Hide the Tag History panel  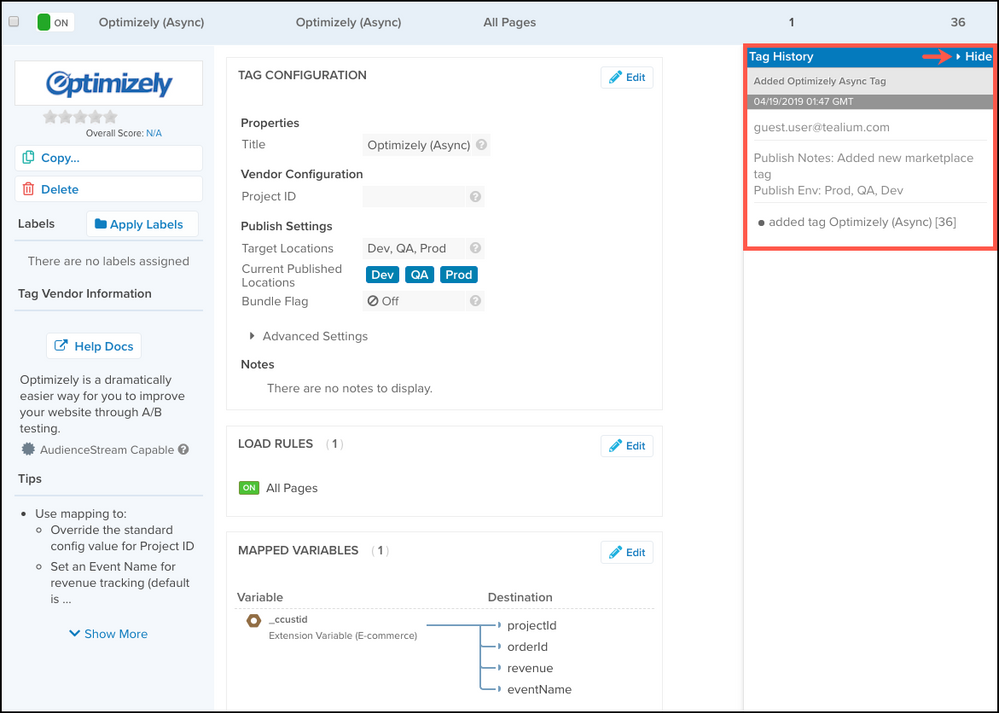tap(974, 57)
